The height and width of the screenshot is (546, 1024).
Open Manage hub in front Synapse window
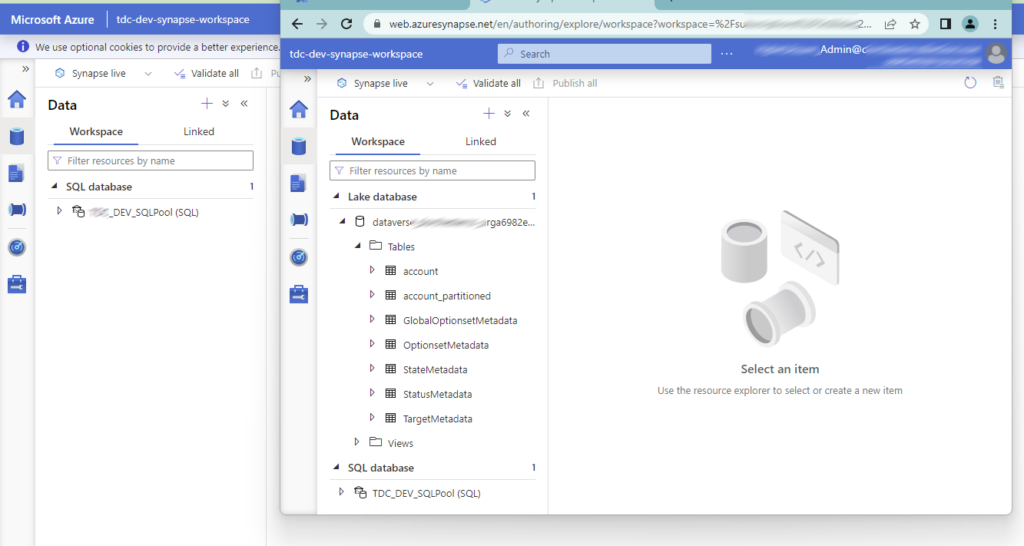[298, 295]
